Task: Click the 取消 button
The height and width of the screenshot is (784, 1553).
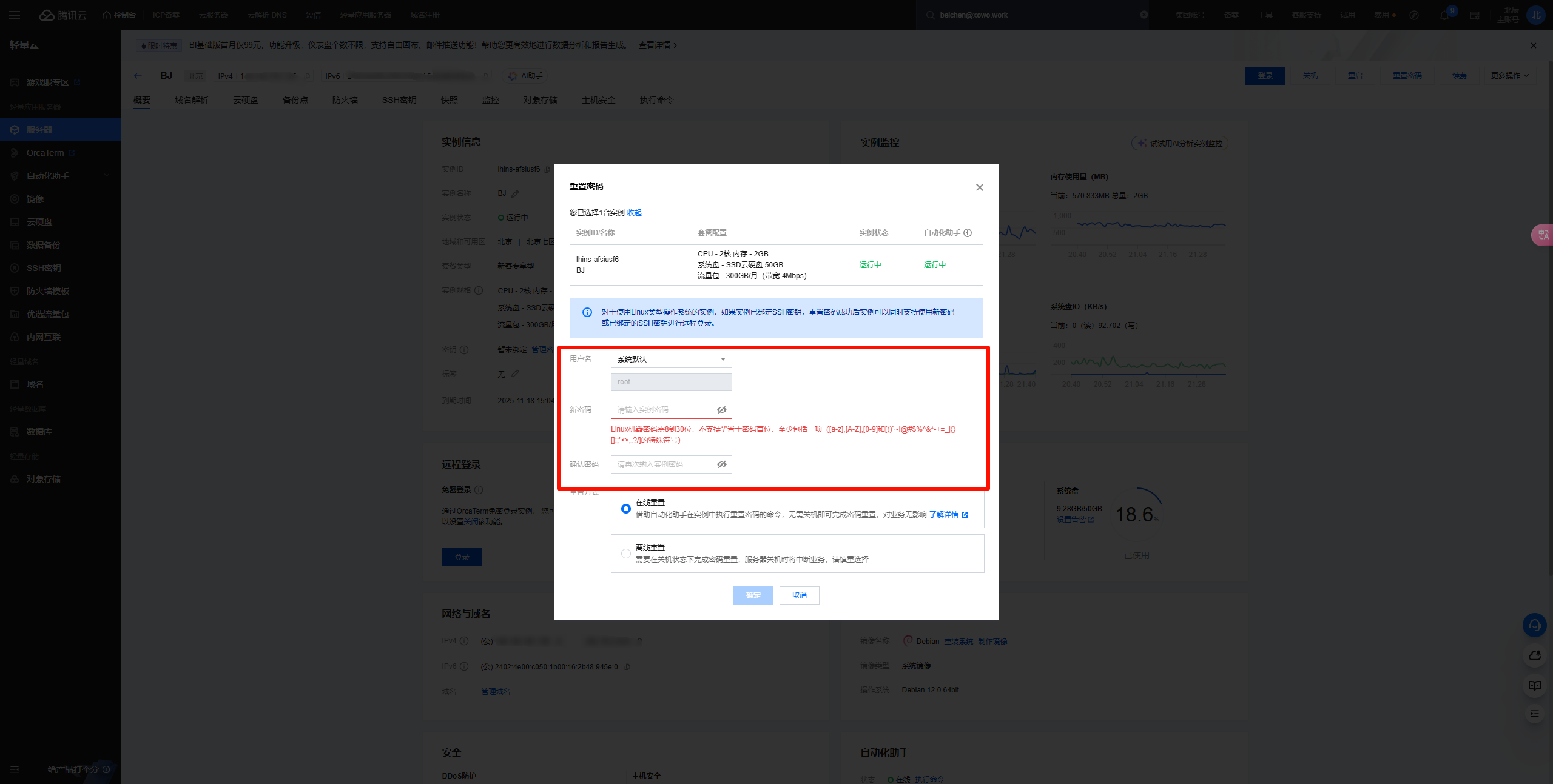Action: point(799,595)
